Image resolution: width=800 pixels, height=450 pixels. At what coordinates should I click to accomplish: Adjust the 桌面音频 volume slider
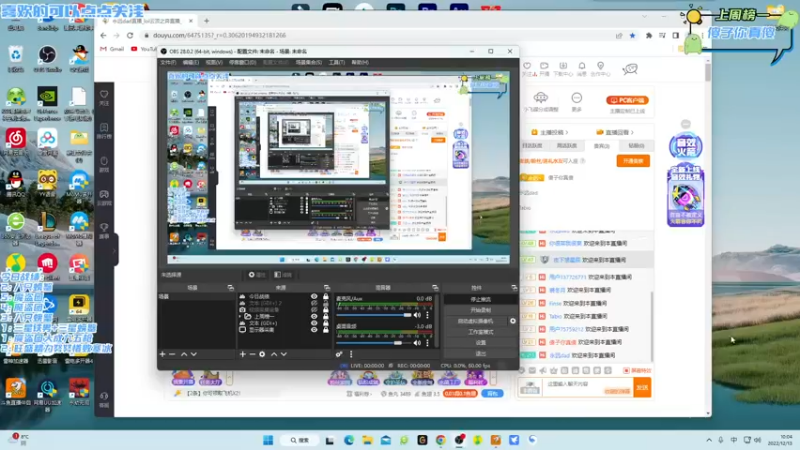373,343
